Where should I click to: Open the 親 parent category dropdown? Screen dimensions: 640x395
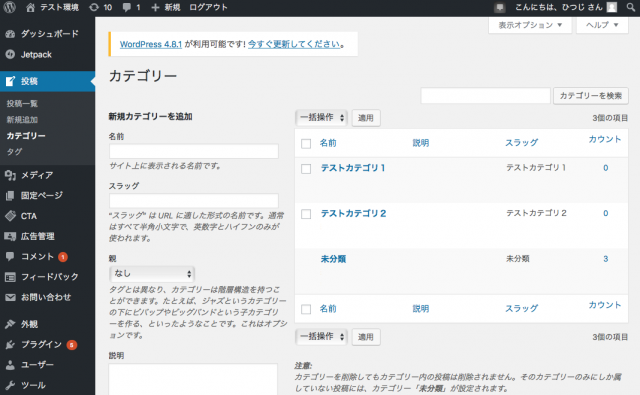(x=152, y=273)
